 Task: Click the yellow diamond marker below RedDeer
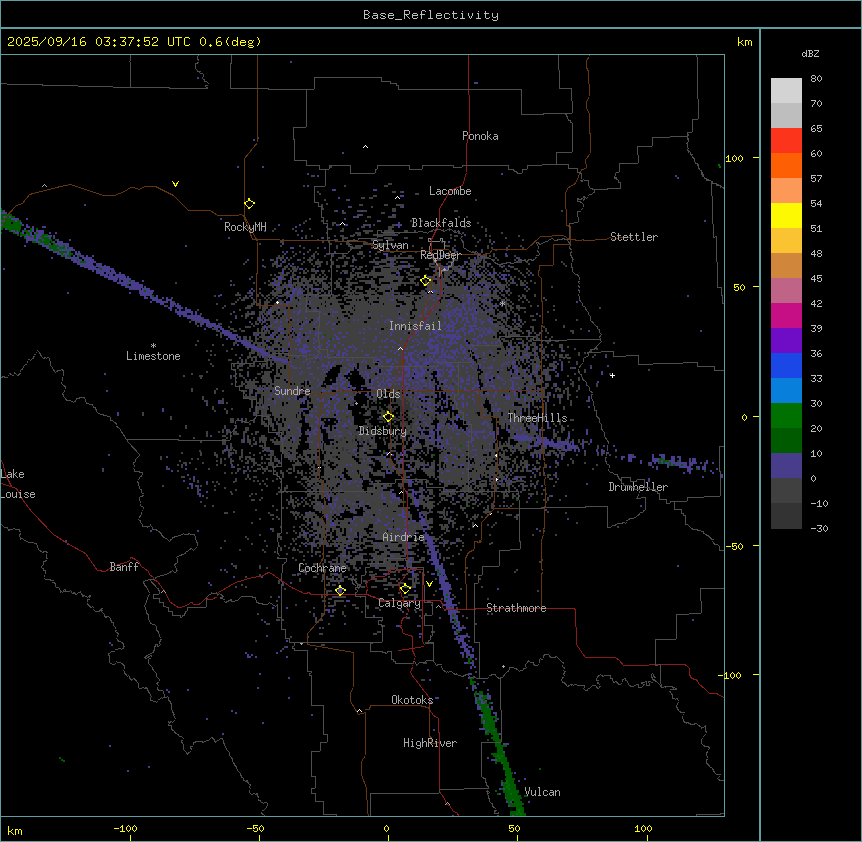click(x=426, y=281)
